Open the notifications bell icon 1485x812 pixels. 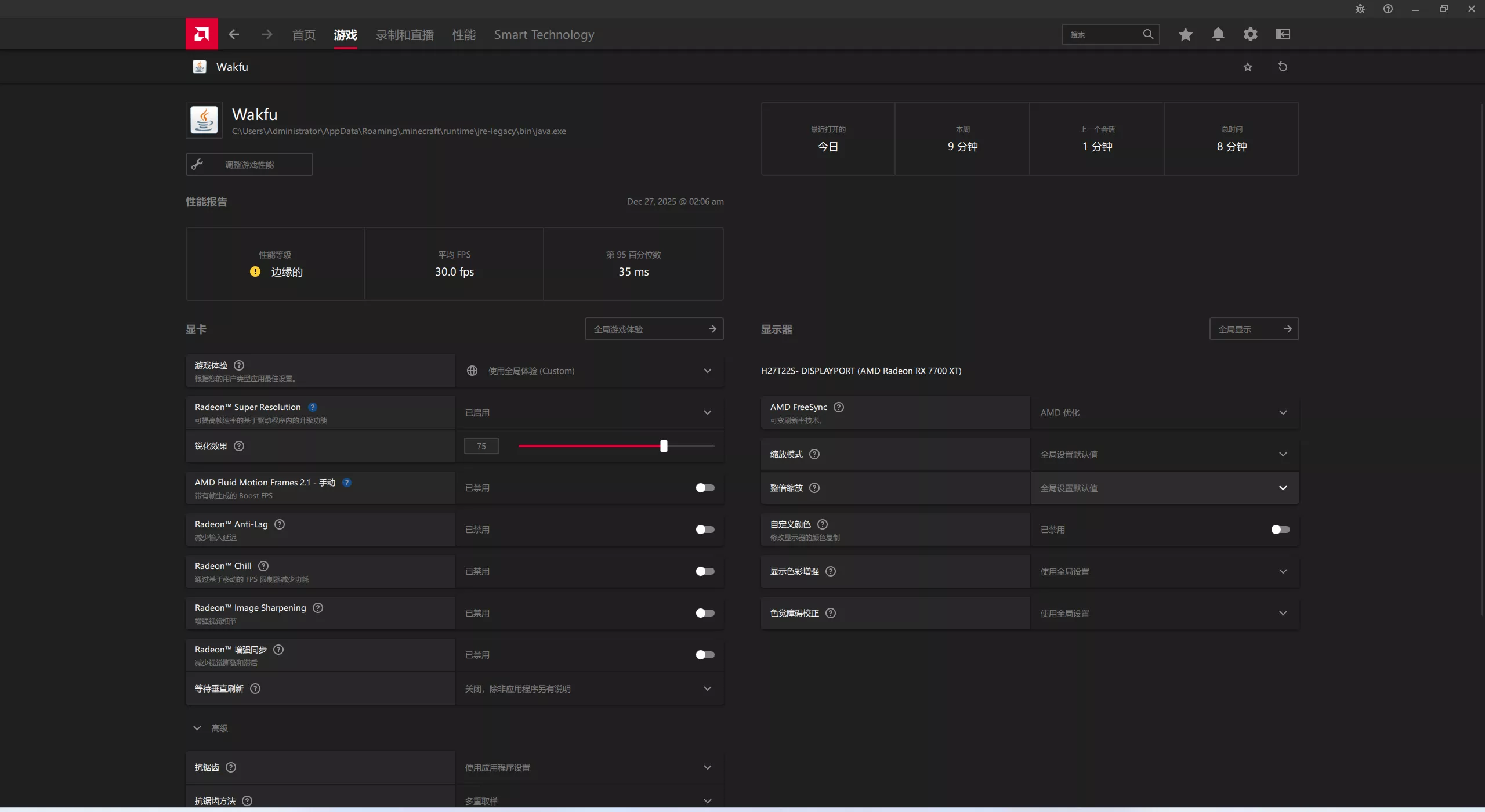1218,34
